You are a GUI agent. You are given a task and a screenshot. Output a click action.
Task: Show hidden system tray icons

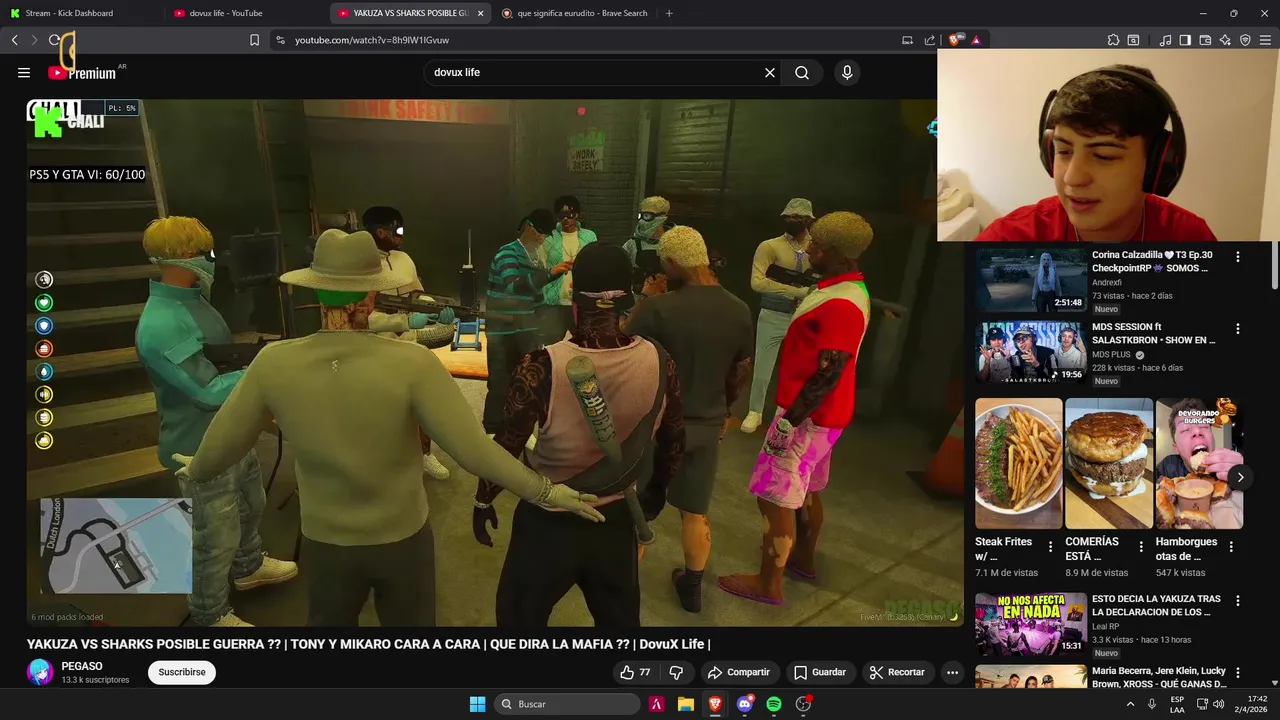1131,704
